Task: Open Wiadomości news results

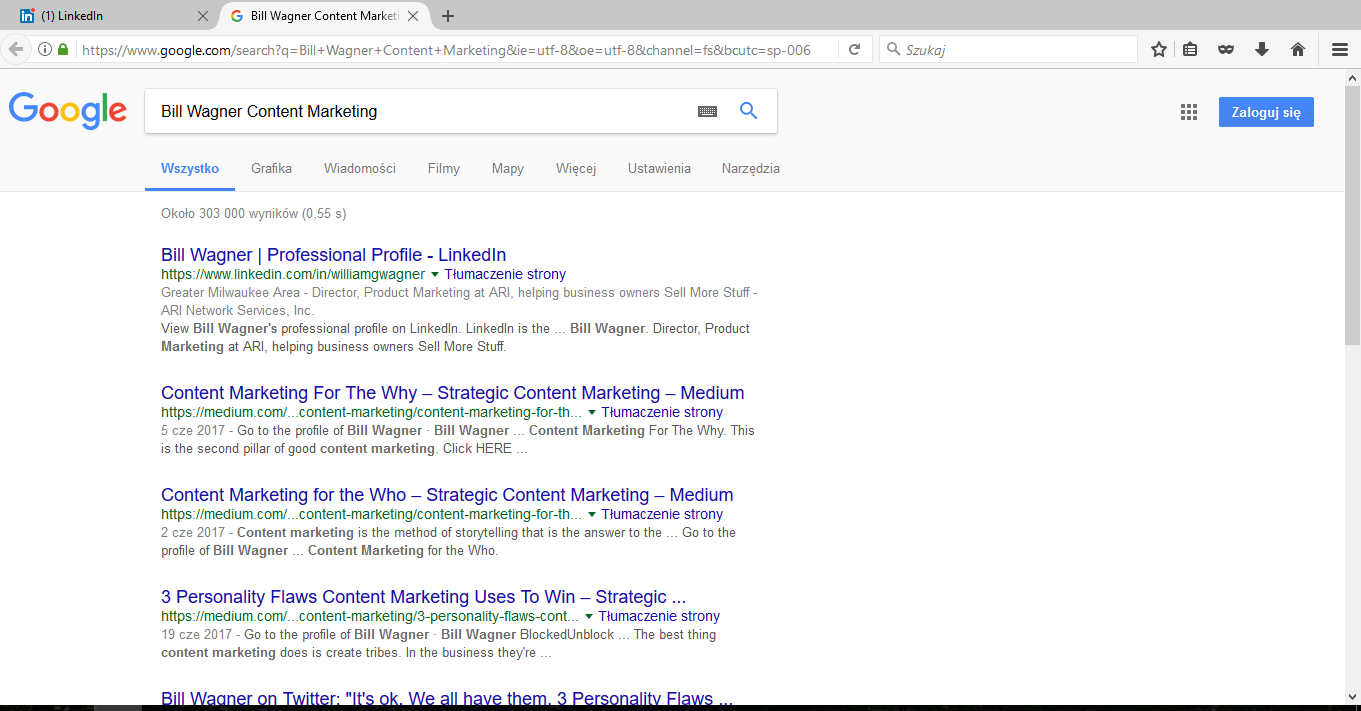Action: tap(360, 168)
